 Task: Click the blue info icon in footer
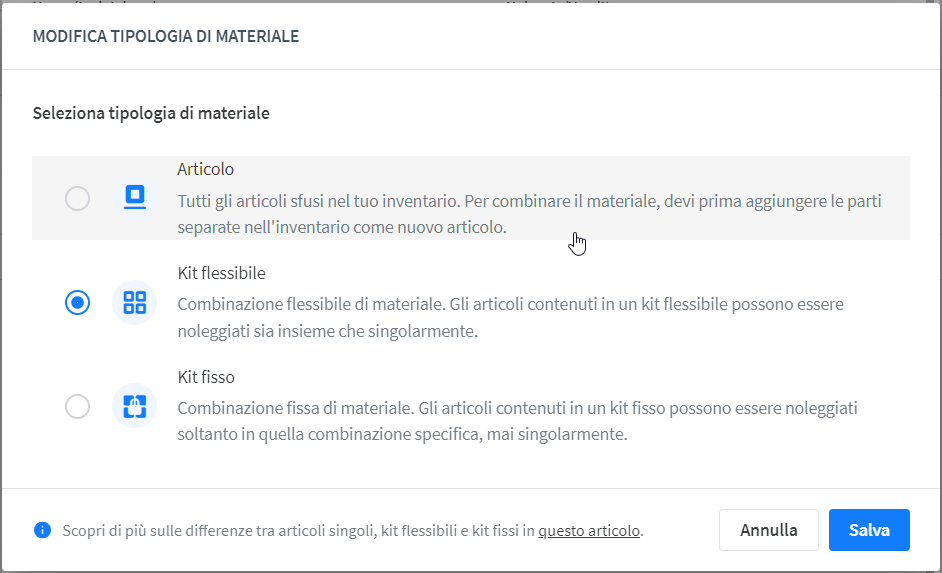(x=42, y=530)
